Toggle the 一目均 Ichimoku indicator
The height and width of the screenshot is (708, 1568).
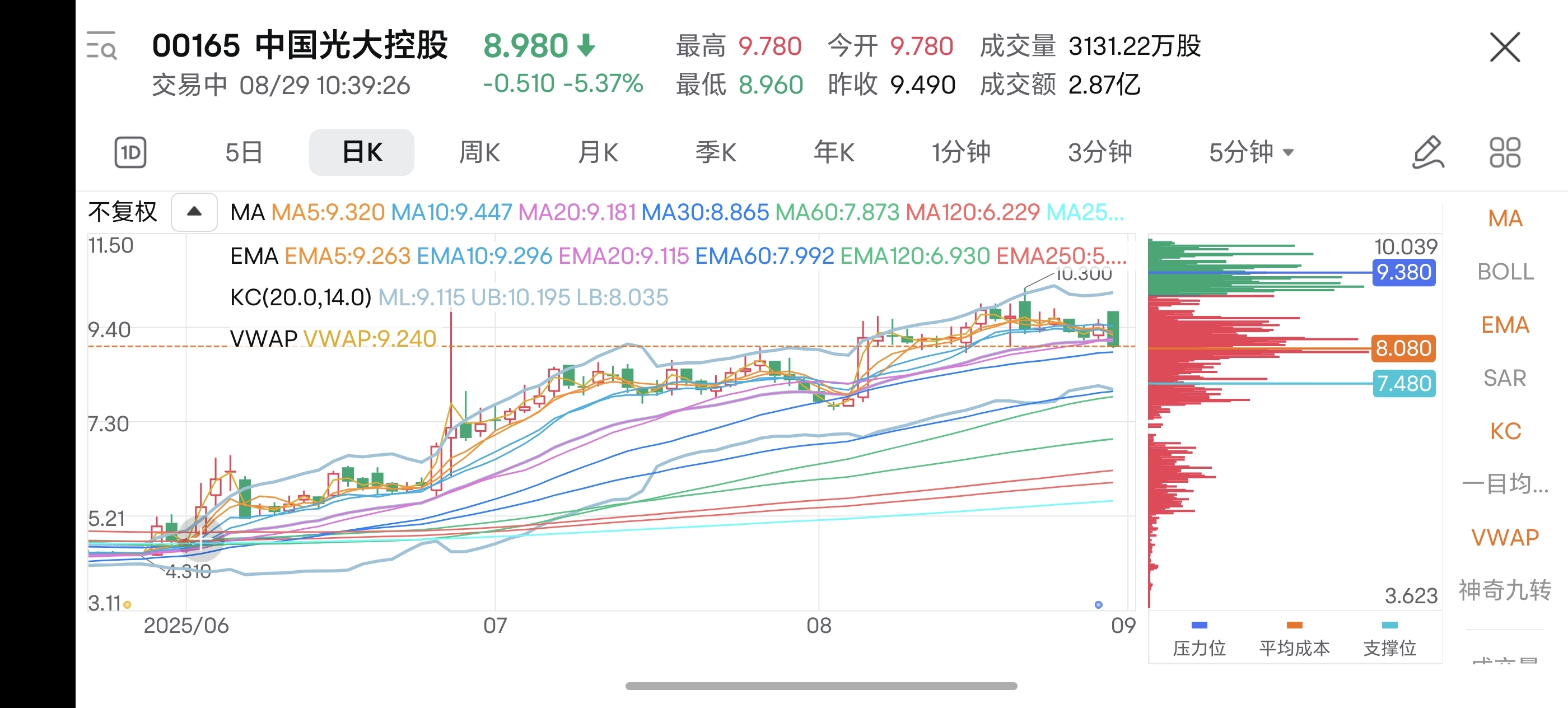coord(1505,484)
